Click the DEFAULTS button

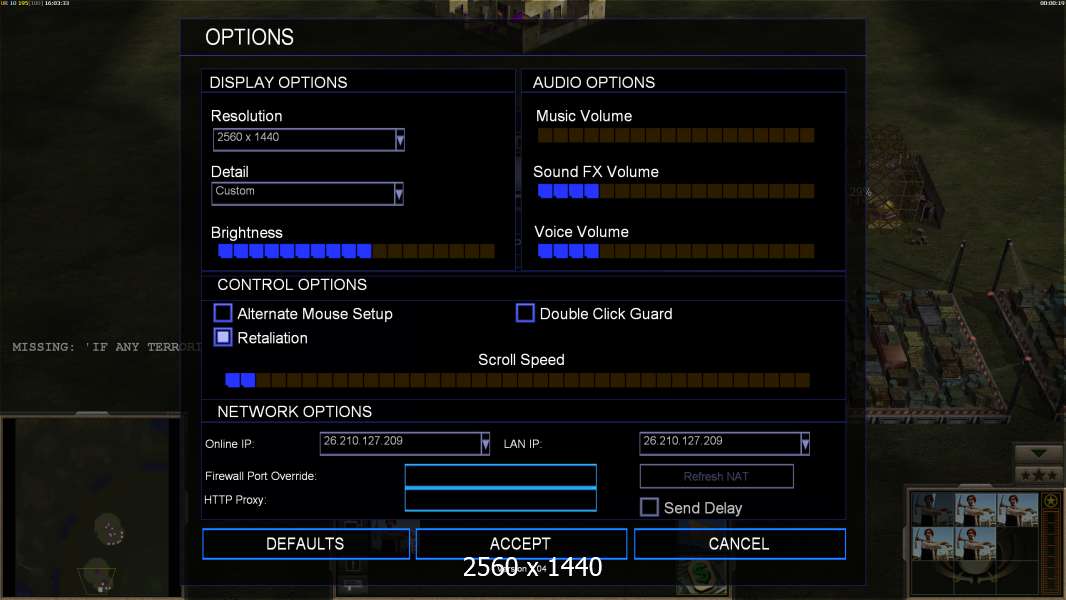(x=306, y=544)
